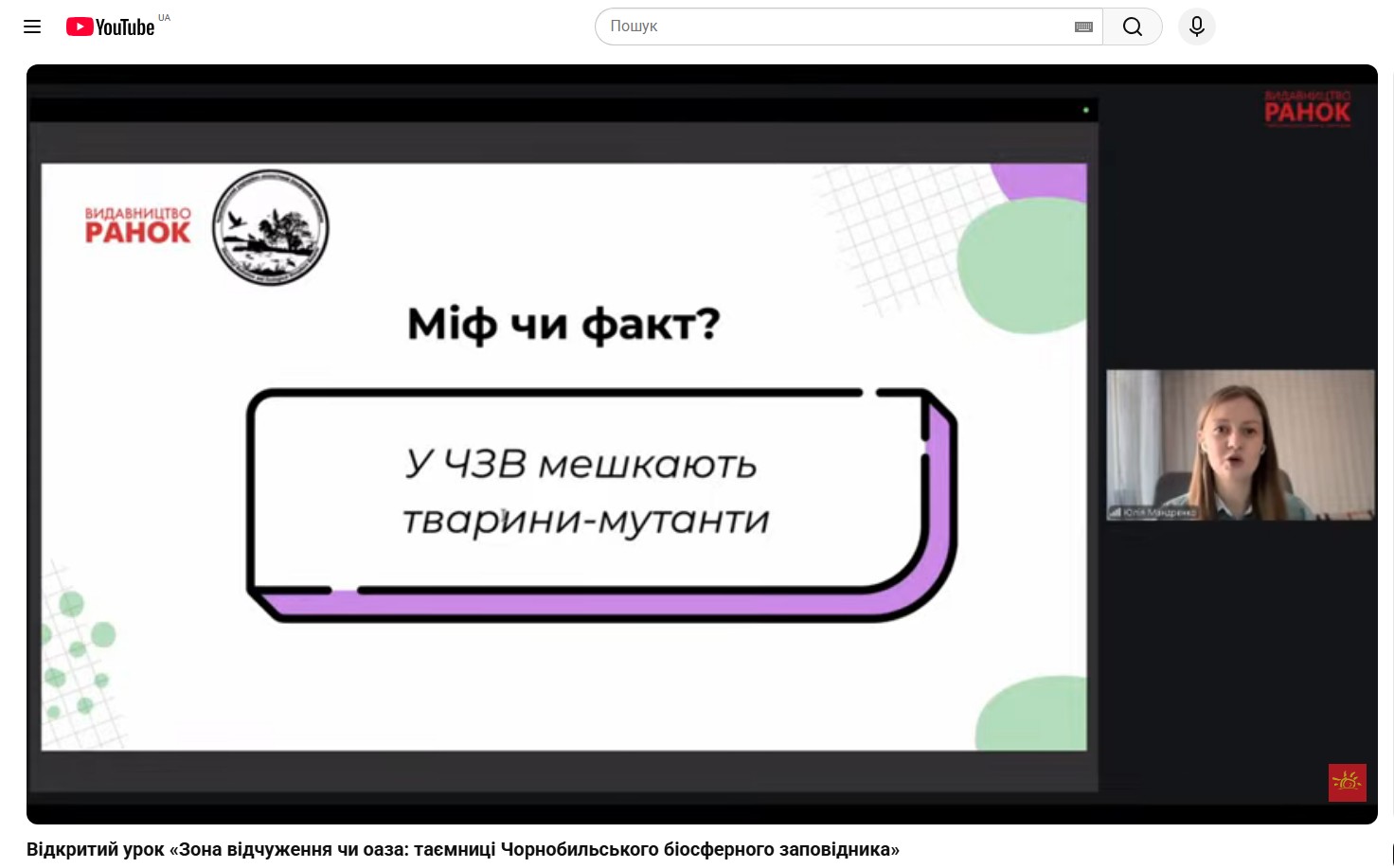Image resolution: width=1394 pixels, height=868 pixels.
Task: Click the 'Міф чи факт?' heading
Action: pos(563,325)
